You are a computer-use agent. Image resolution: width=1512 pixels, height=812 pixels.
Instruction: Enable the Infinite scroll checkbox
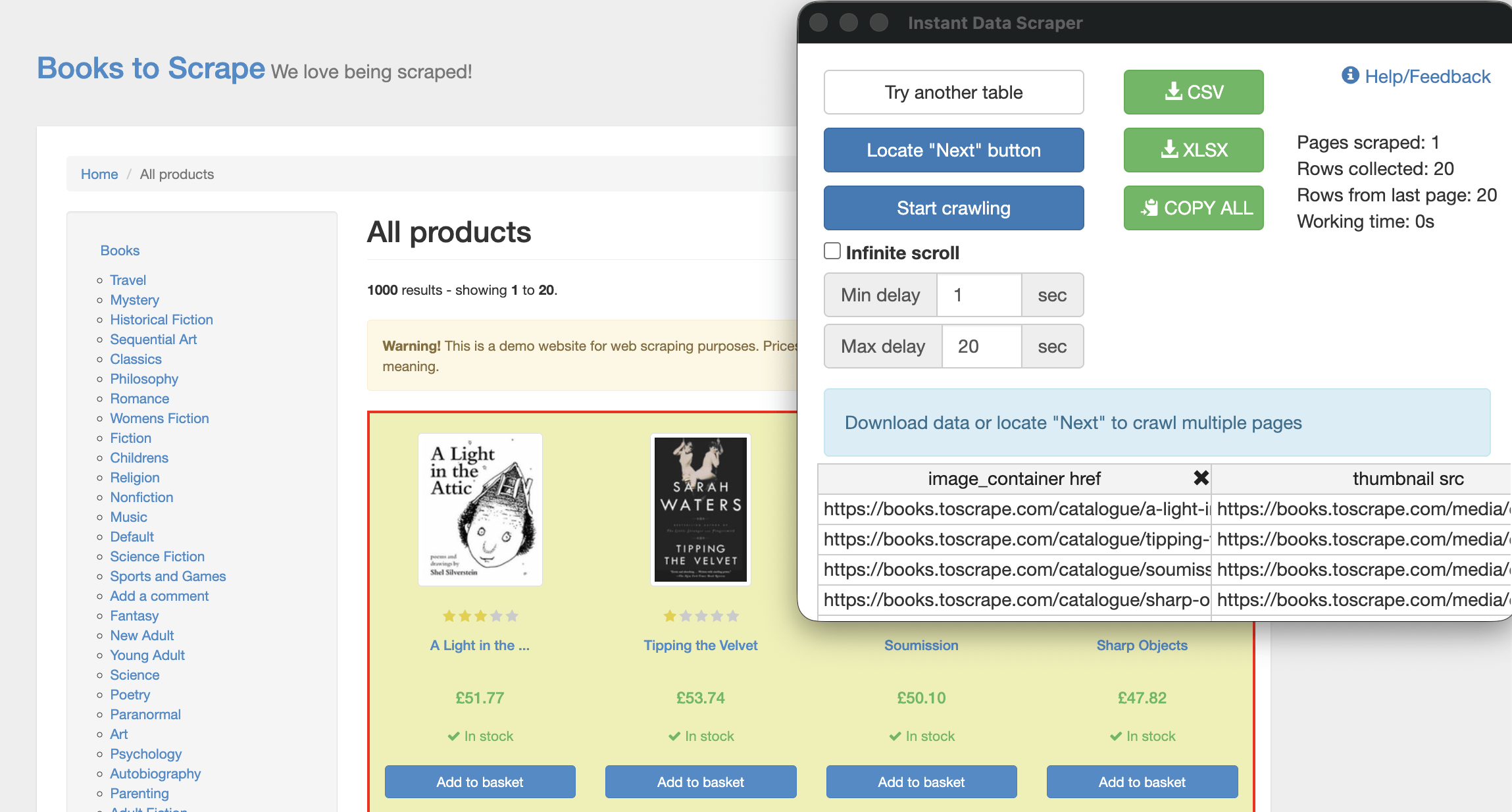click(832, 251)
